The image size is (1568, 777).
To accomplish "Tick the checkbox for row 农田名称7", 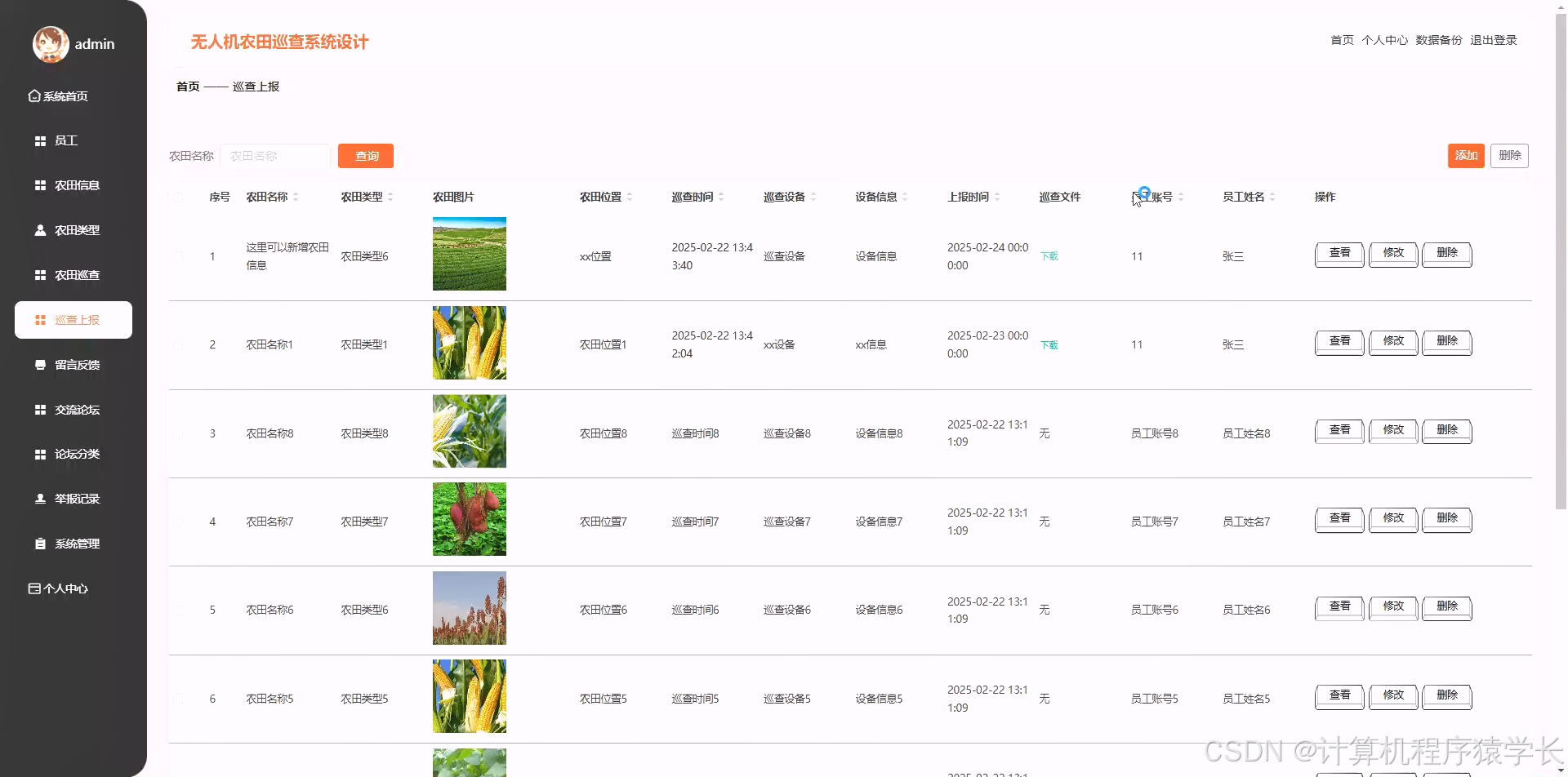I will click(178, 522).
